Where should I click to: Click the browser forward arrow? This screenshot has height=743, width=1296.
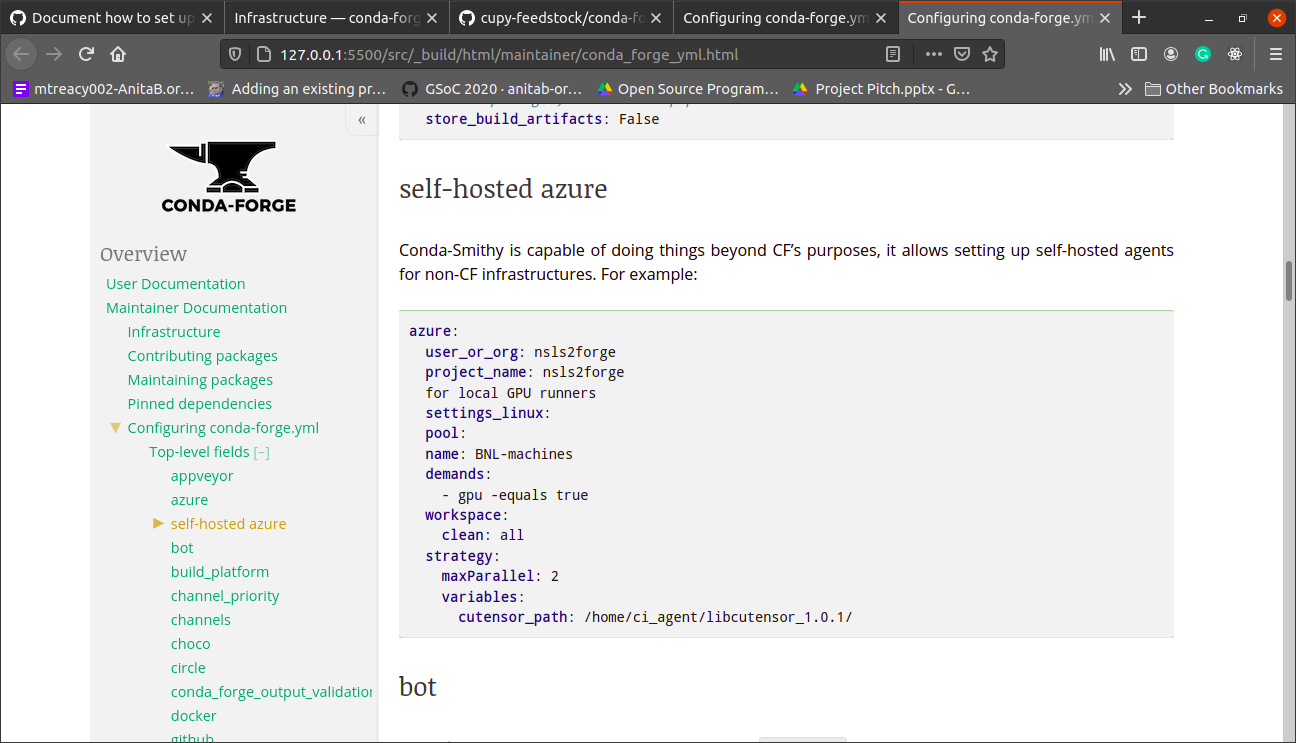click(x=54, y=54)
